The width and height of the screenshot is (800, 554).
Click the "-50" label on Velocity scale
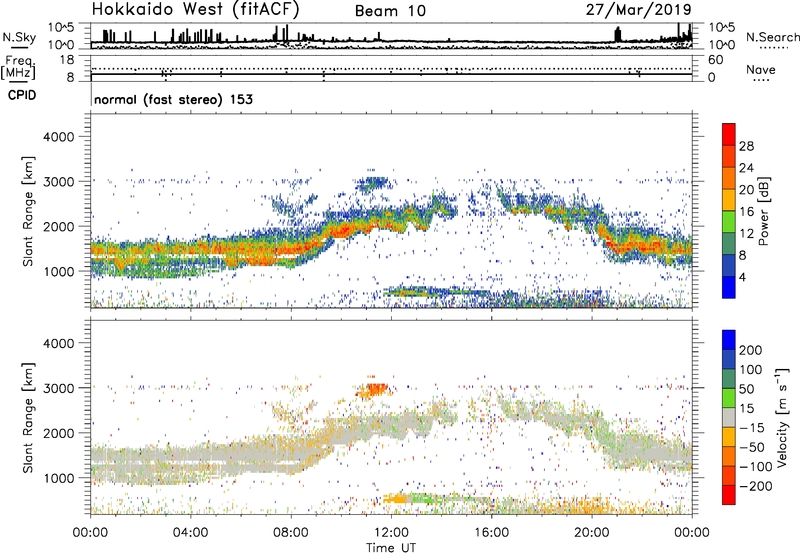[752, 447]
